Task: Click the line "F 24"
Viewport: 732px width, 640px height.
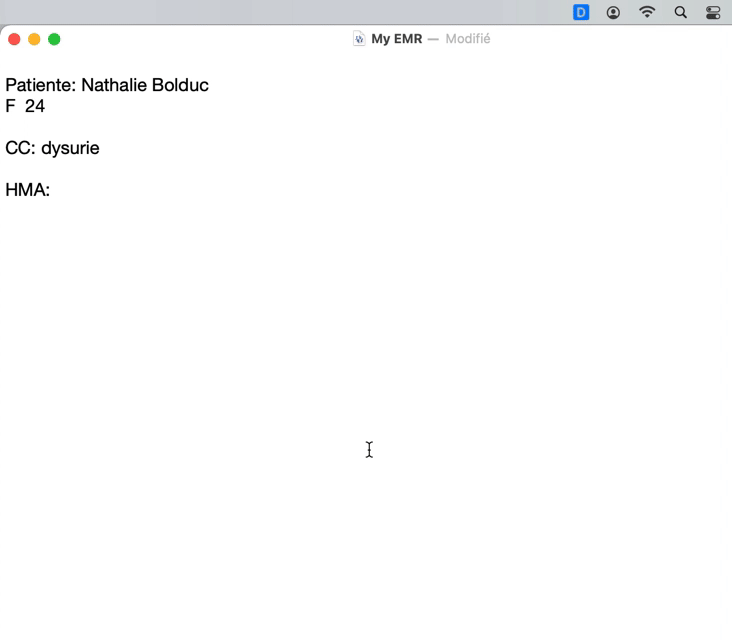Action: coord(25,106)
